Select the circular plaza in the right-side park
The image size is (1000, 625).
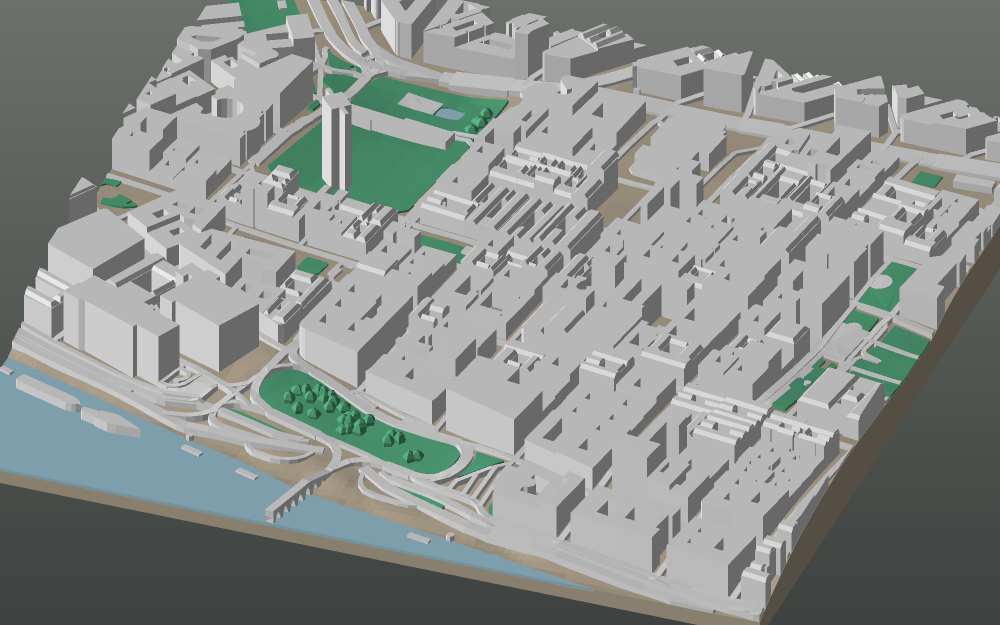[883, 281]
